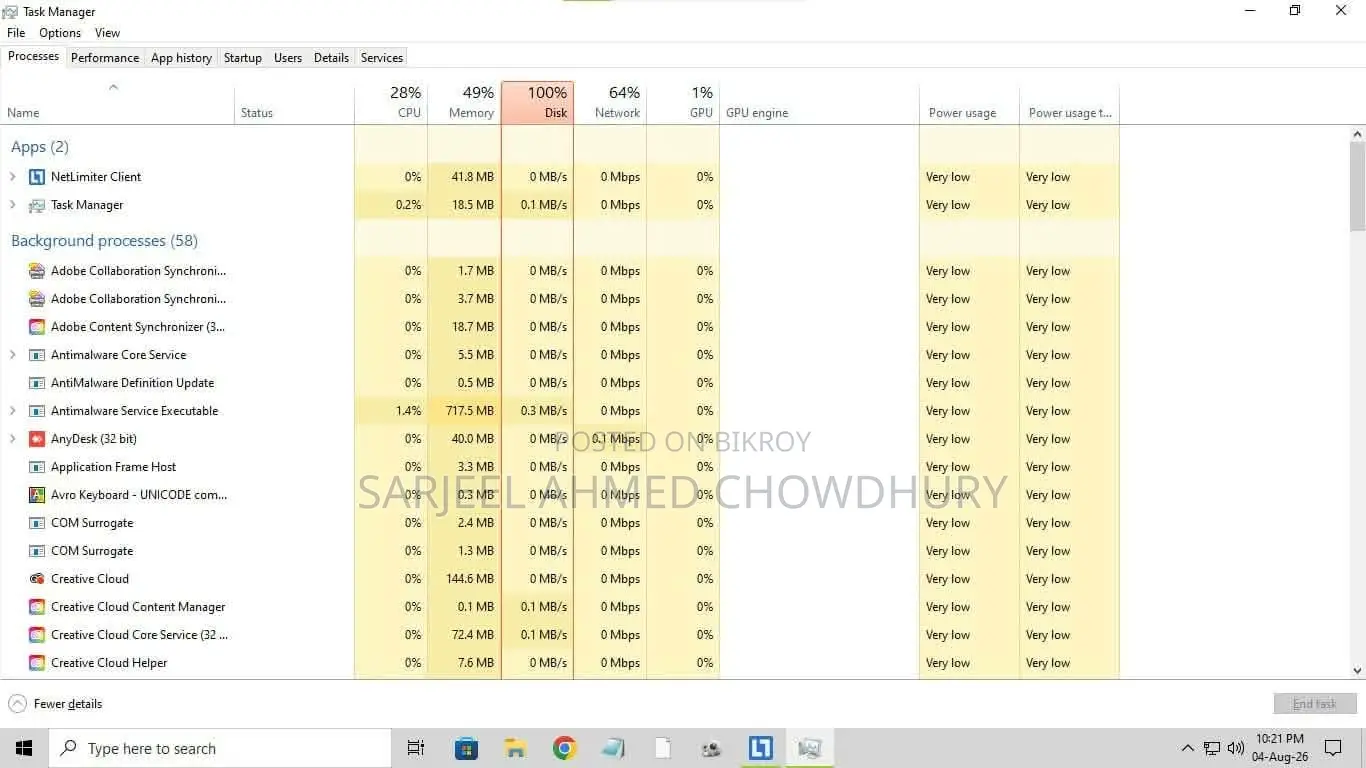Switch to the App history tab
The image size is (1366, 768).
tap(181, 58)
